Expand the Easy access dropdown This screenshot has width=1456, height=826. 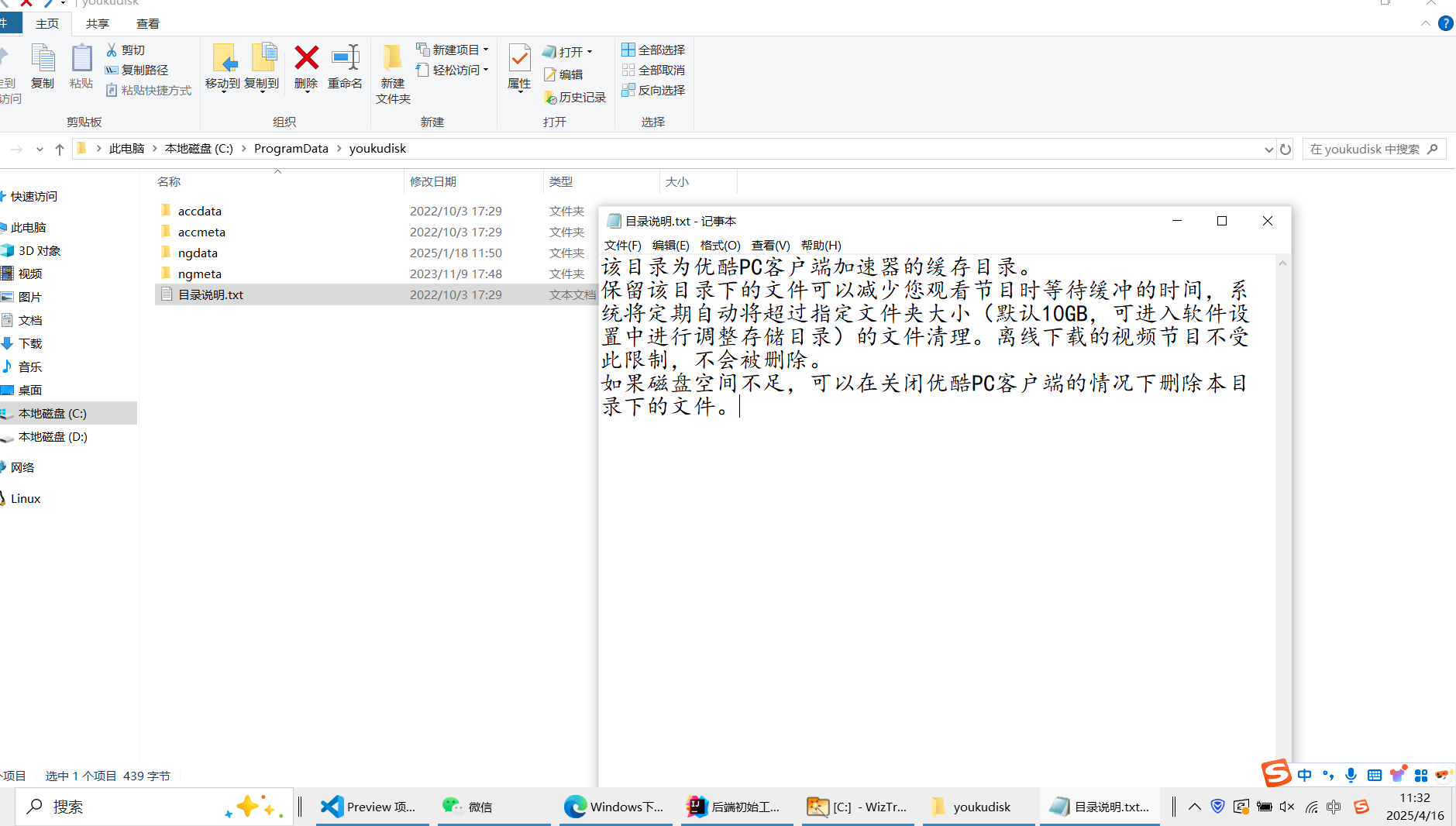click(453, 70)
